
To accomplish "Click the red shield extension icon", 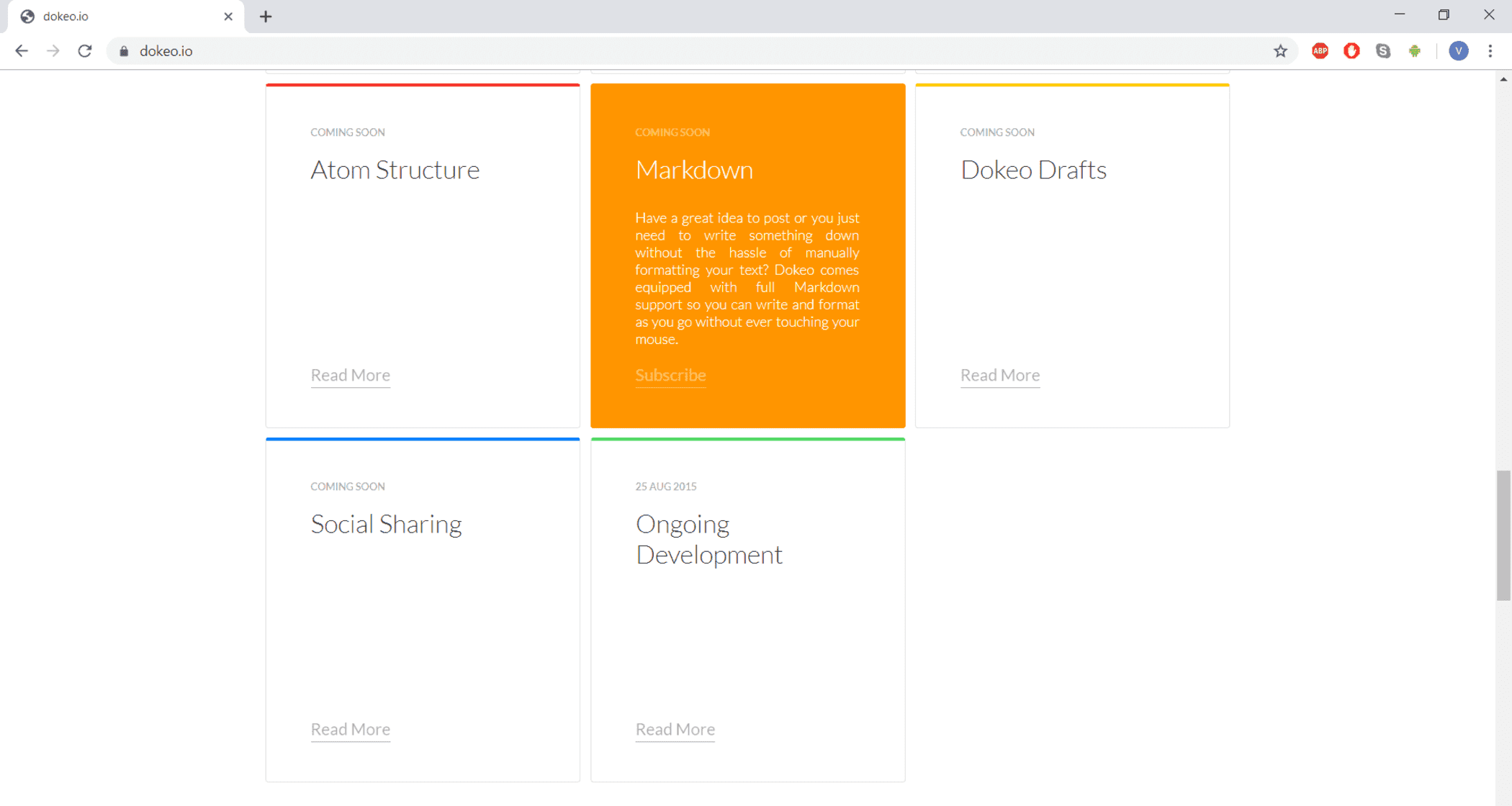I will [x=1351, y=51].
